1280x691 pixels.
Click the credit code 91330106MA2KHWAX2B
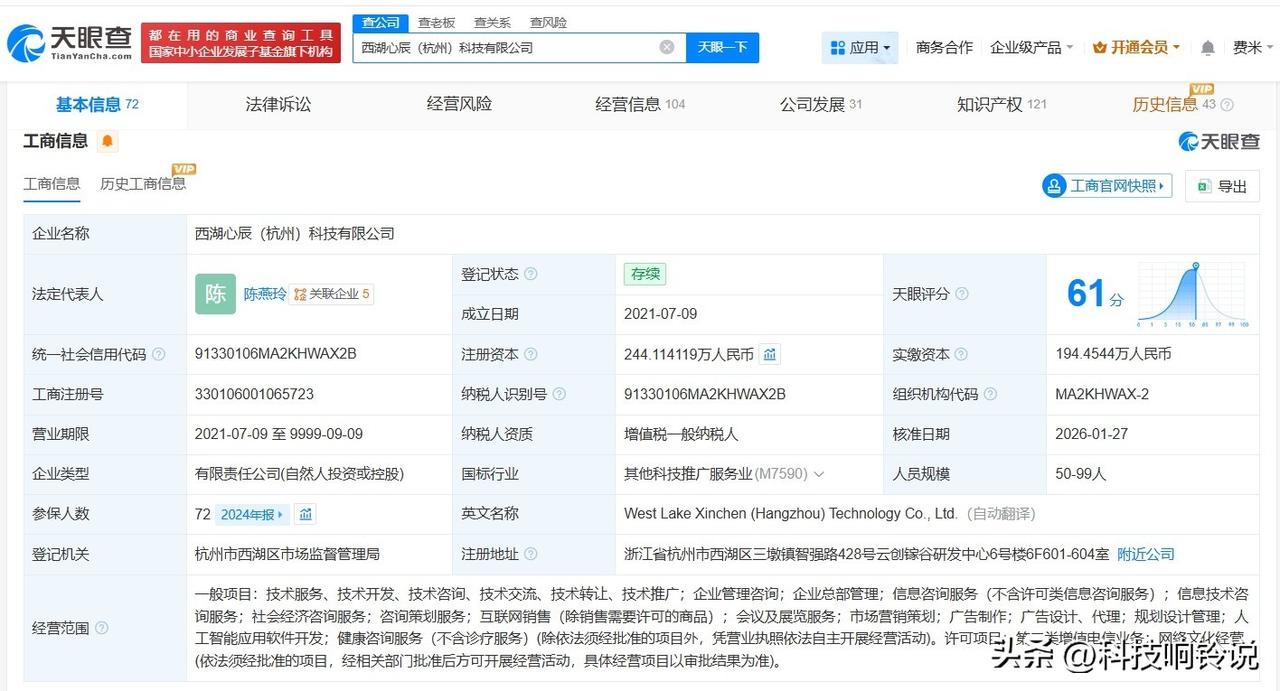pos(276,354)
